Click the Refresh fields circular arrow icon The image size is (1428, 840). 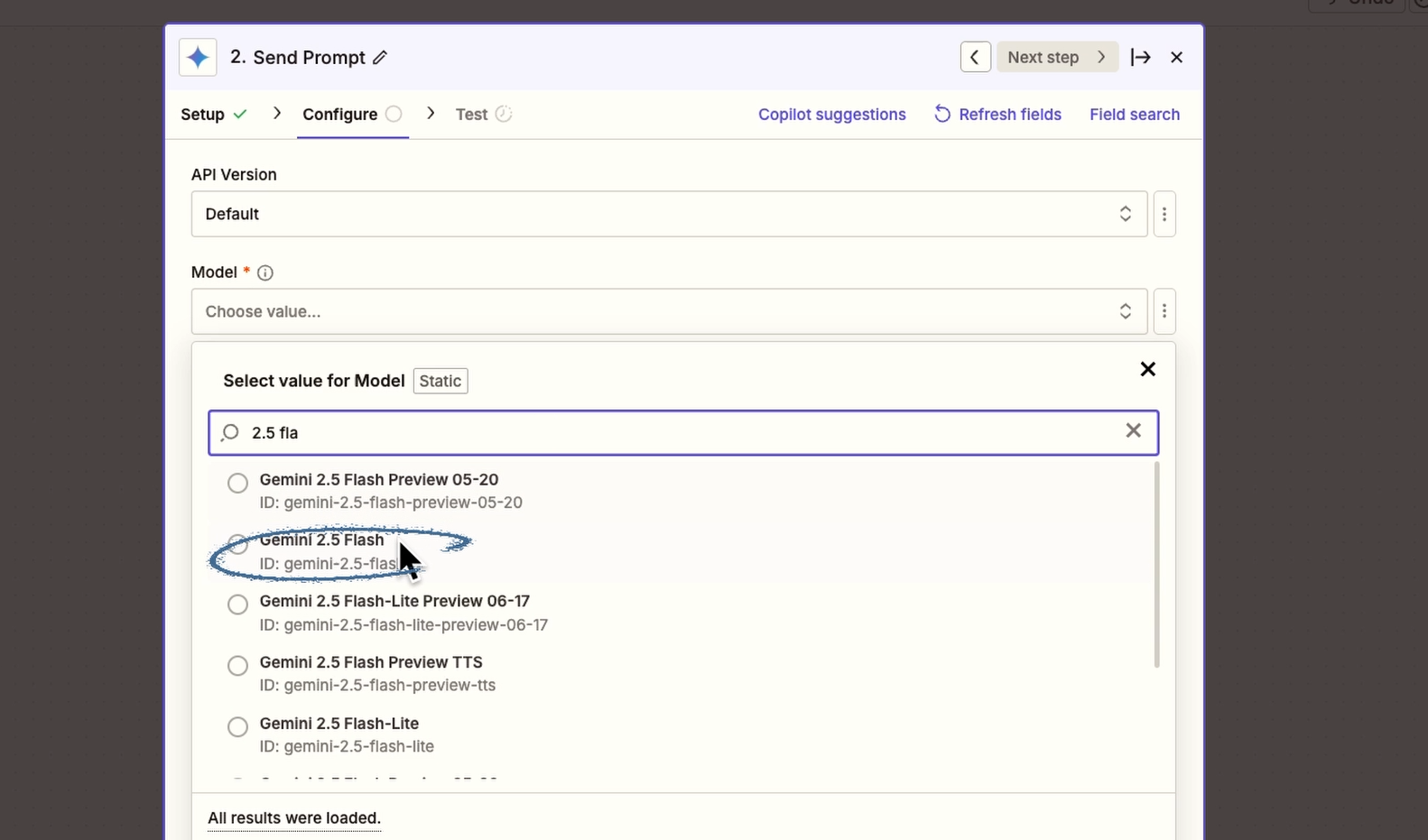coord(942,114)
